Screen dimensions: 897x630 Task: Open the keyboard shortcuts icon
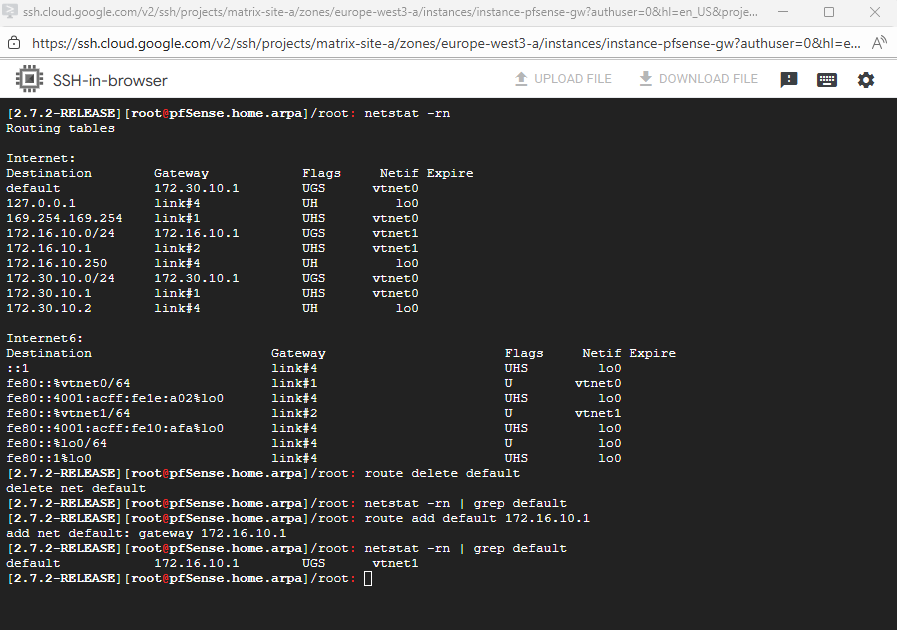click(x=827, y=80)
